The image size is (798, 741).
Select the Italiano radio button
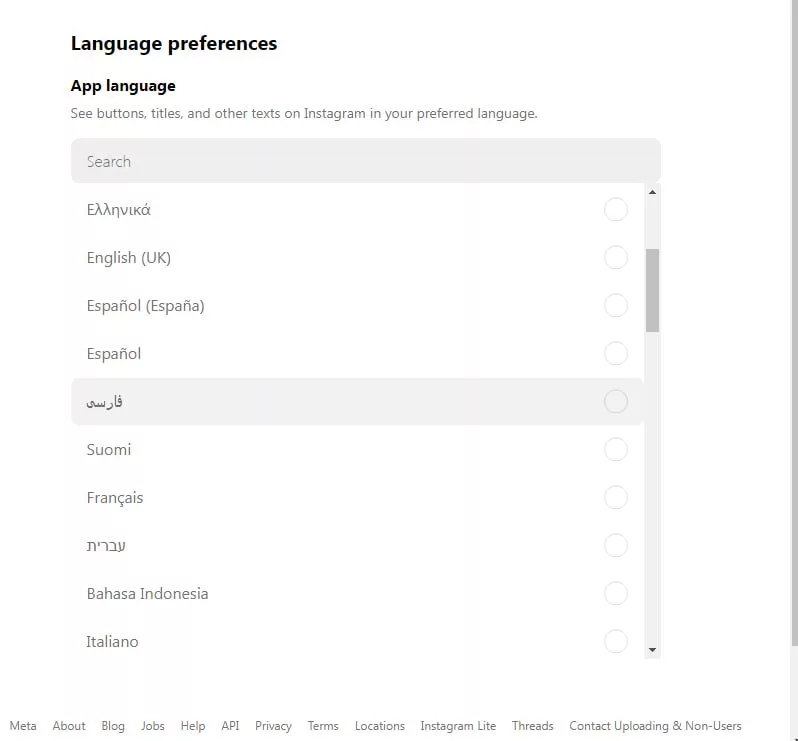(616, 642)
